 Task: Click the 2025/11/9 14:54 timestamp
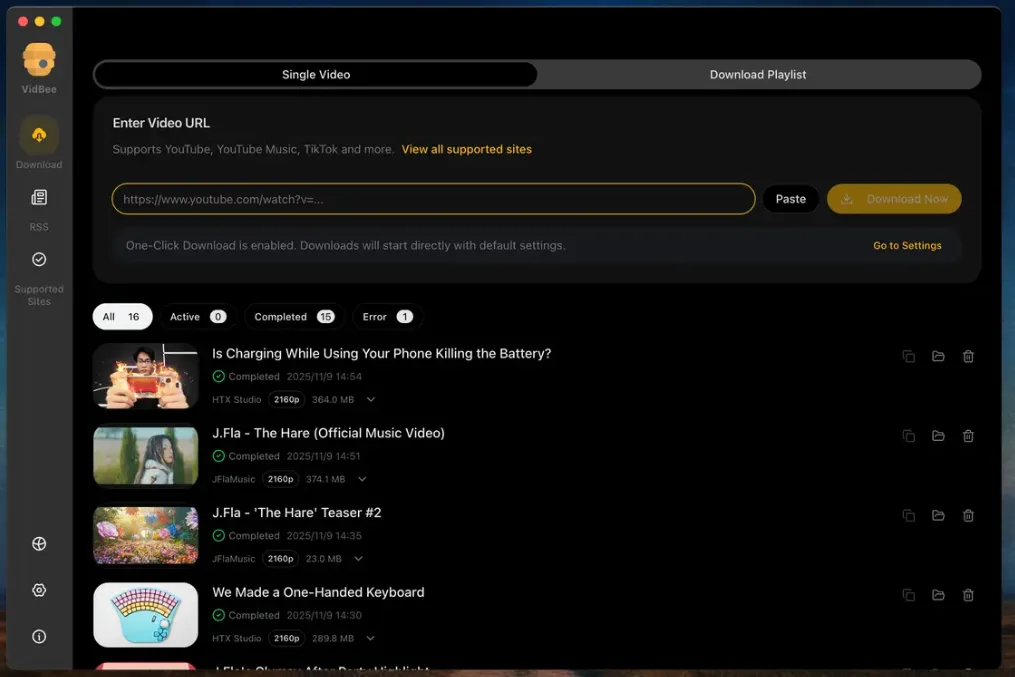(324, 376)
